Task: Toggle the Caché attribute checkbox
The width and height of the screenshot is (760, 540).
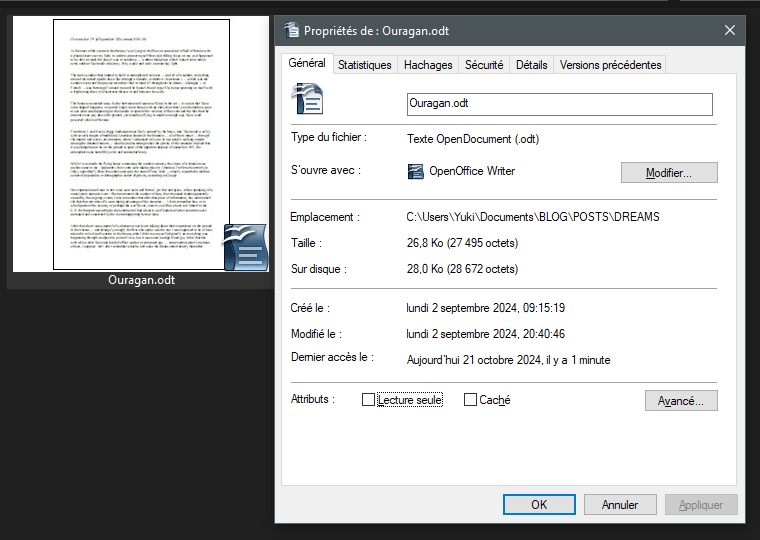Action: (x=471, y=400)
